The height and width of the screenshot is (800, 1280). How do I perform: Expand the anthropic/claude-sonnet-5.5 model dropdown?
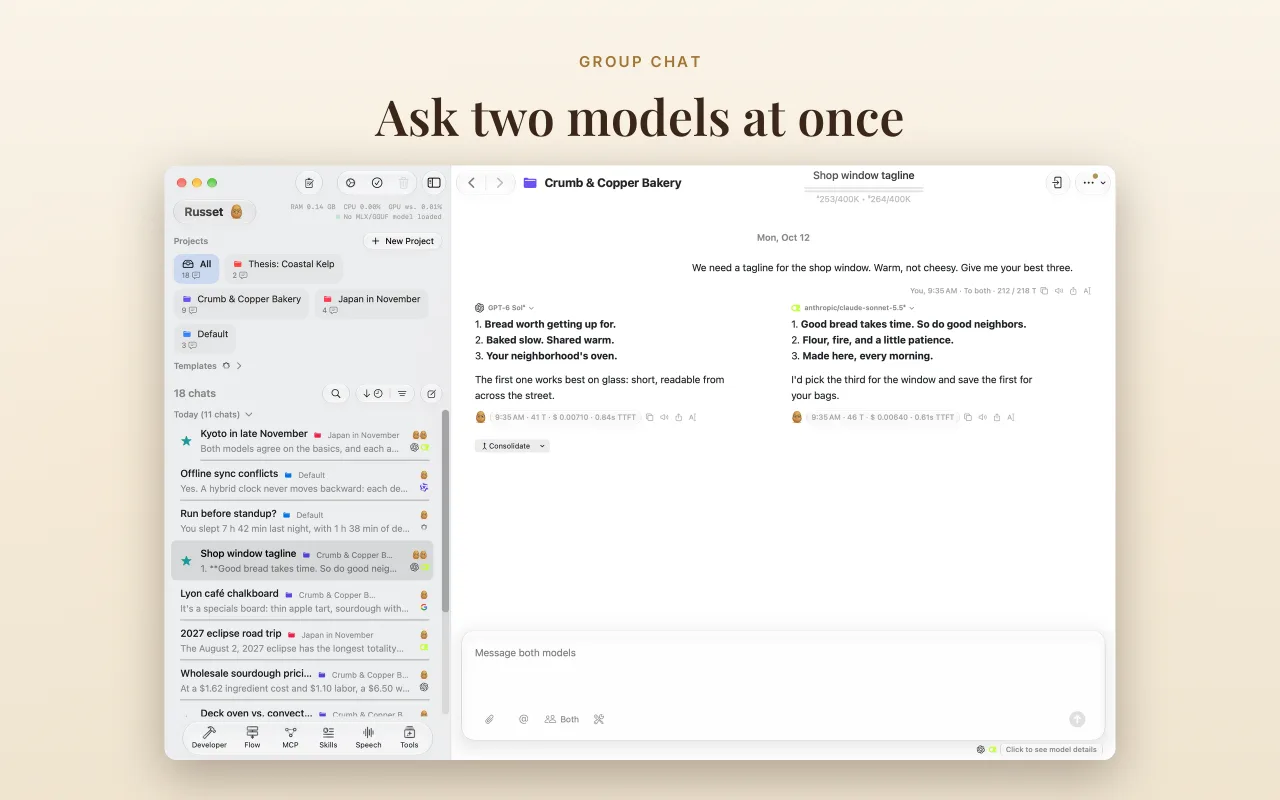click(x=911, y=308)
